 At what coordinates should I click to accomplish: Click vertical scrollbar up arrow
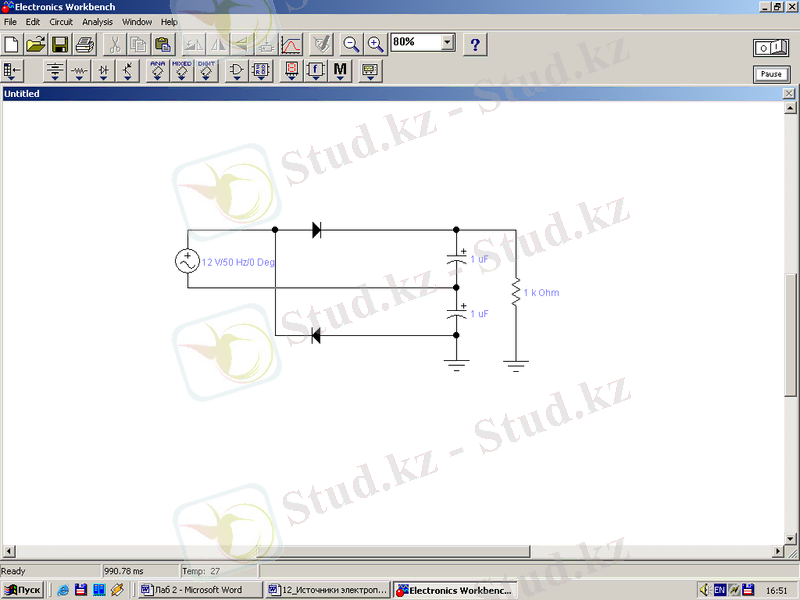point(790,108)
